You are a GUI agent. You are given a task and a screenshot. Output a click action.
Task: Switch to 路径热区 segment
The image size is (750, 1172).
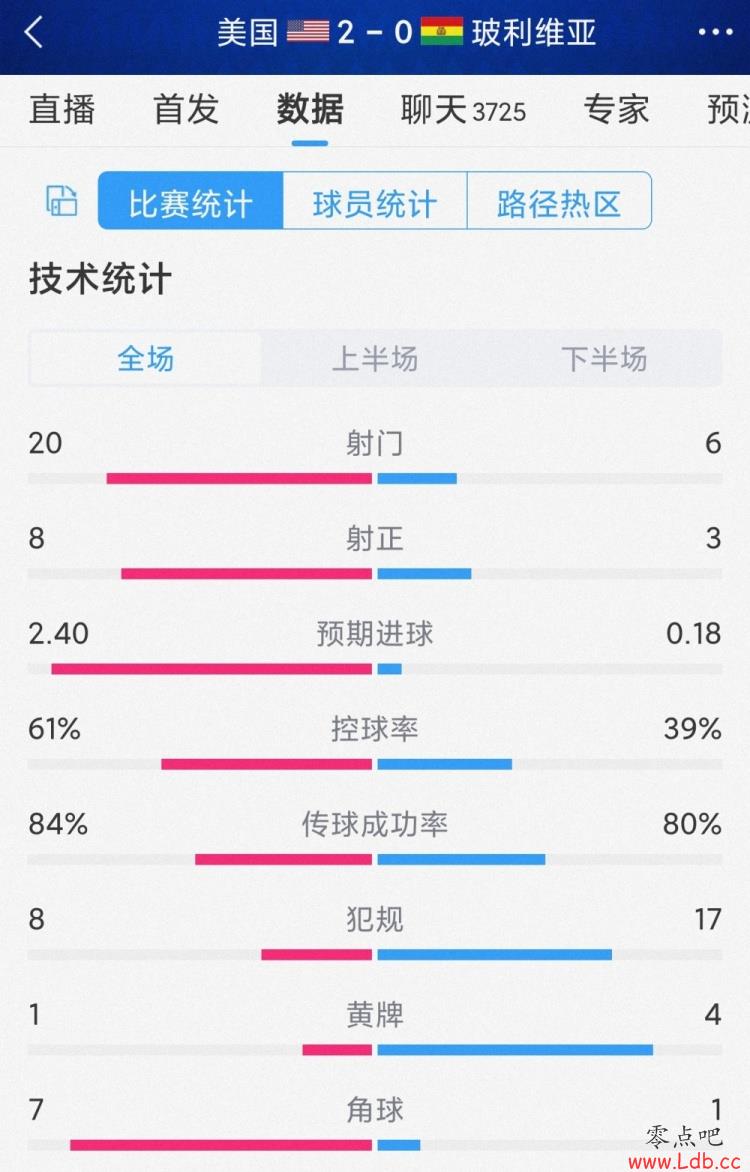[559, 200]
